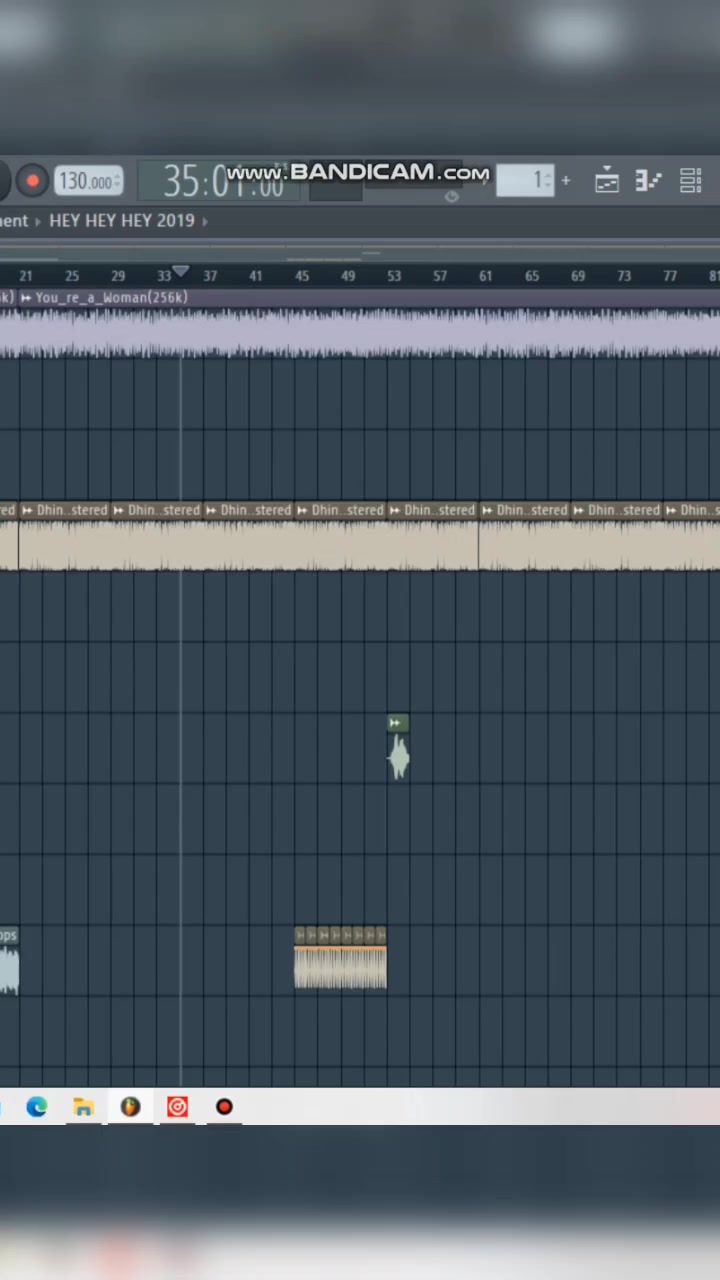Jump to bar 41 on the timeline ruler
720x1280 pixels.
click(256, 276)
